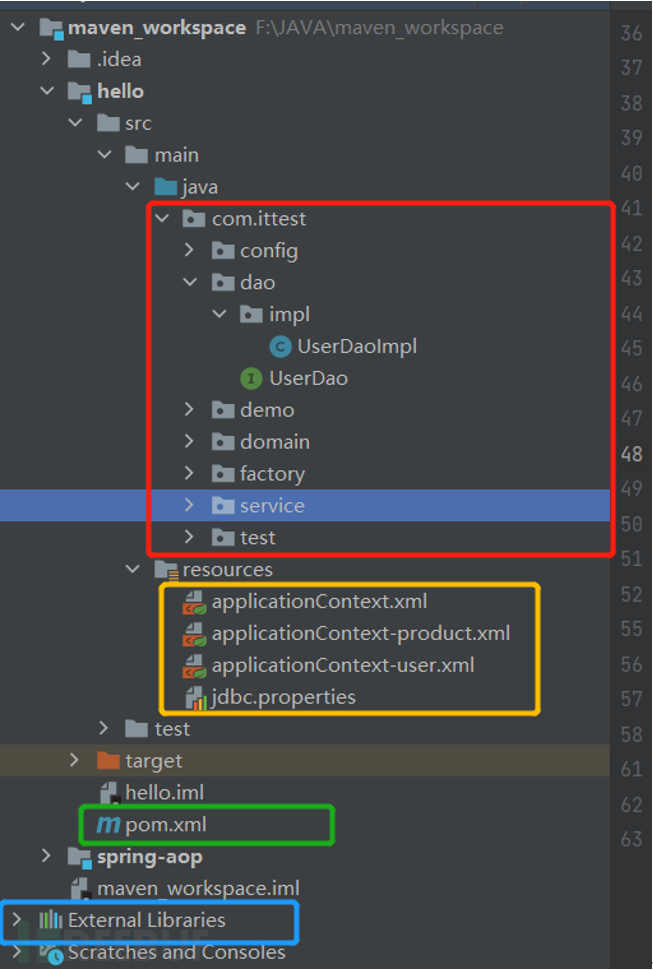Select the factory package

pos(272,474)
